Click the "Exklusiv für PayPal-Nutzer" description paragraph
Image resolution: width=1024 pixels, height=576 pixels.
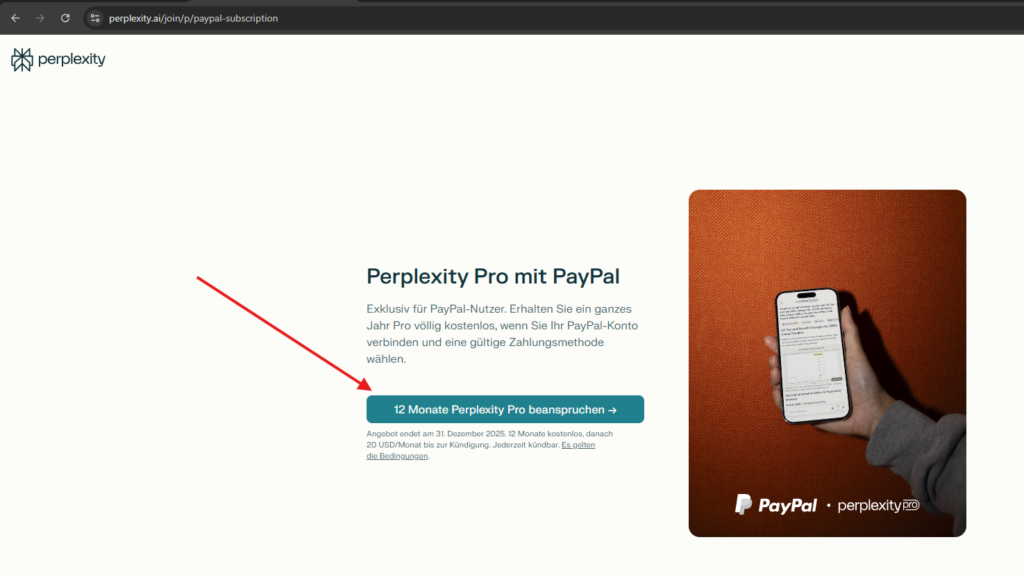pyautogui.click(x=502, y=334)
